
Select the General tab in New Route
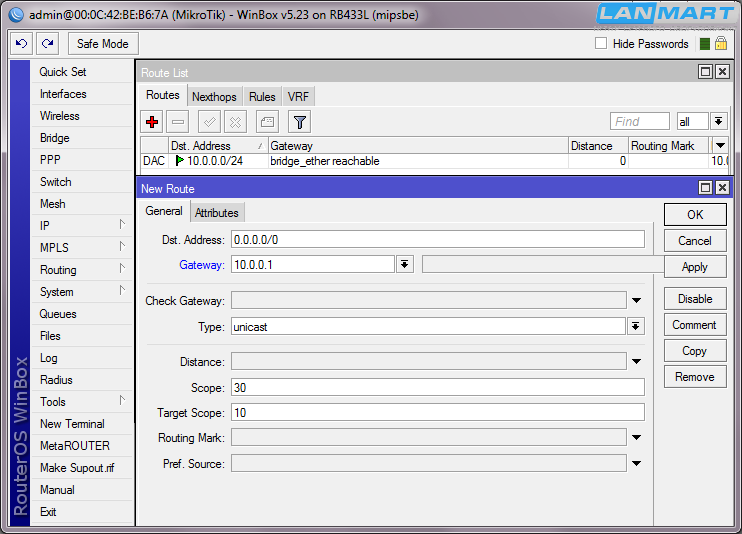point(164,211)
